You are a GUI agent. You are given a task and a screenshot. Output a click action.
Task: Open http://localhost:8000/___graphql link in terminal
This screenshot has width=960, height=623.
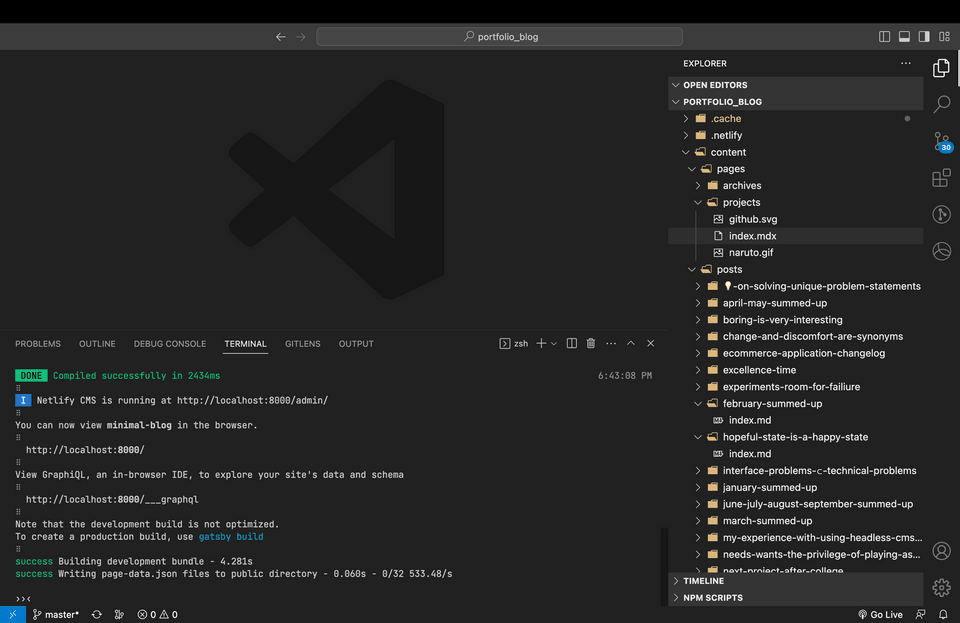click(x=112, y=499)
